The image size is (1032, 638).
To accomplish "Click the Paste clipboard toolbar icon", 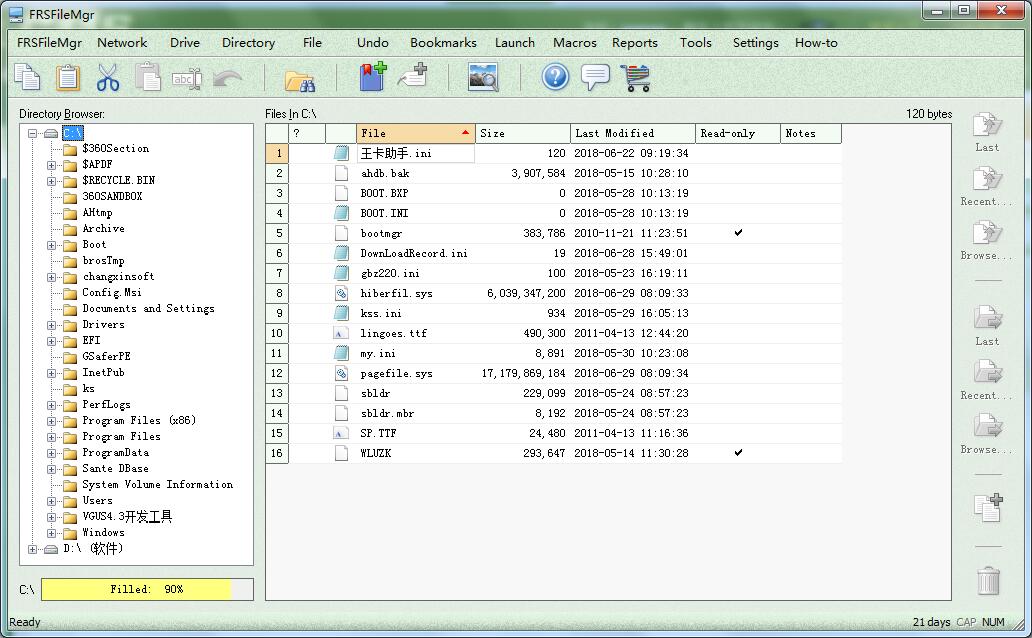I will pos(67,77).
